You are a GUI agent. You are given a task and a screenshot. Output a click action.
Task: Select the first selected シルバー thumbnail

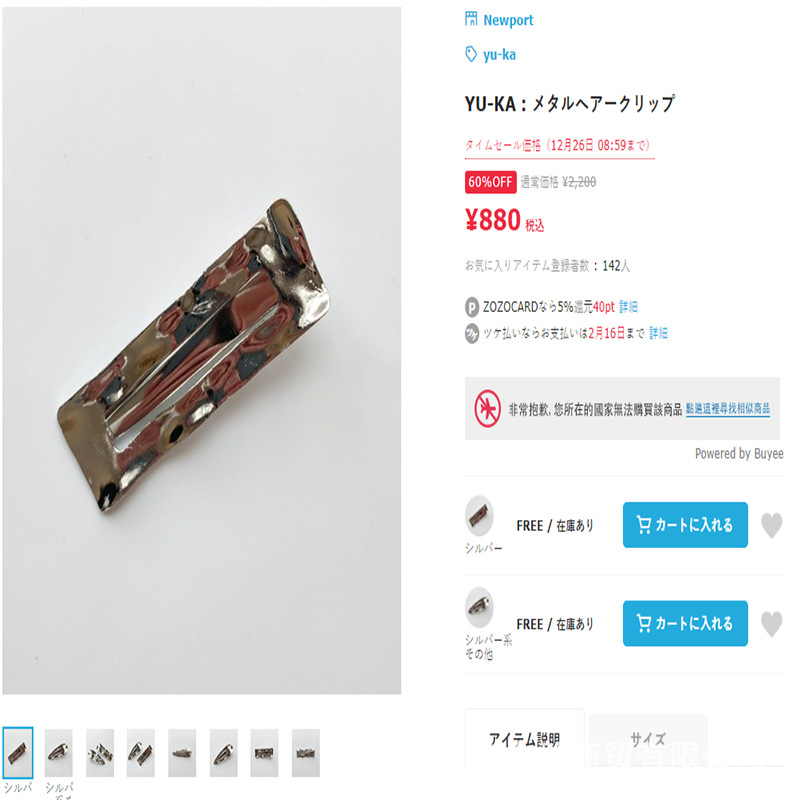pos(18,753)
